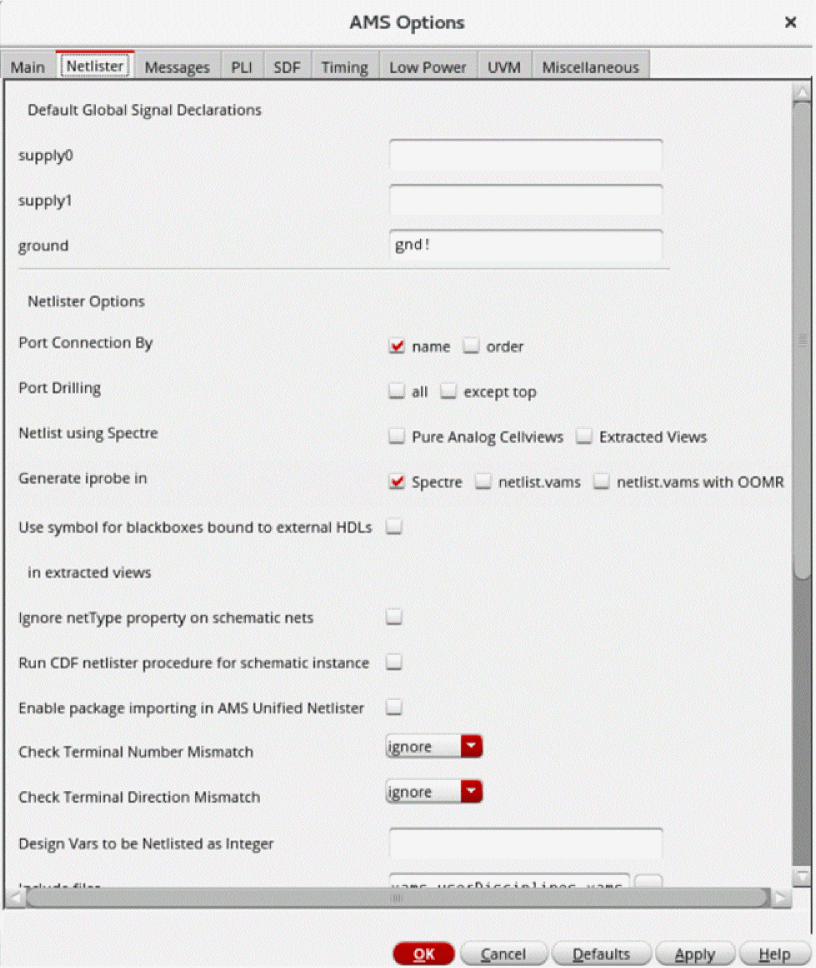Click the supply1 input field
The image size is (816, 968).
(x=526, y=200)
